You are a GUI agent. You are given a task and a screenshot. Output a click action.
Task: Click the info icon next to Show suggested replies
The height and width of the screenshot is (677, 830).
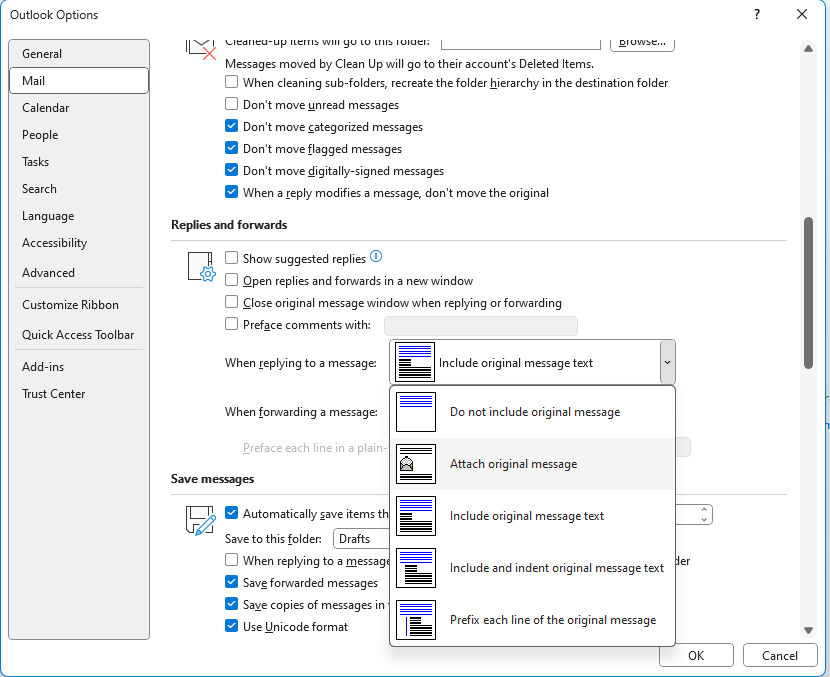point(376,257)
